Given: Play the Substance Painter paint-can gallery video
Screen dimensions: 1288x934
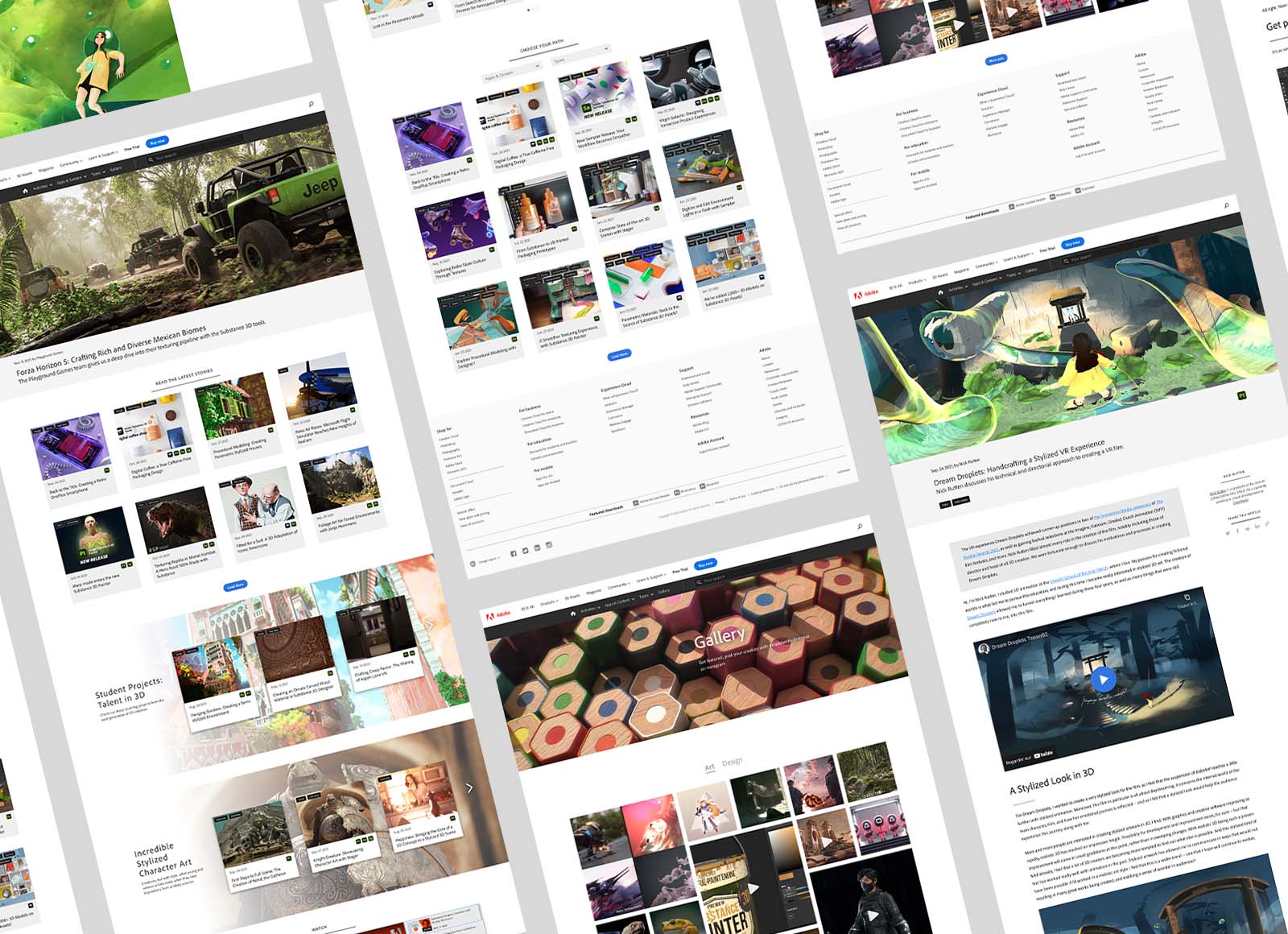Looking at the screenshot, I should click(754, 888).
